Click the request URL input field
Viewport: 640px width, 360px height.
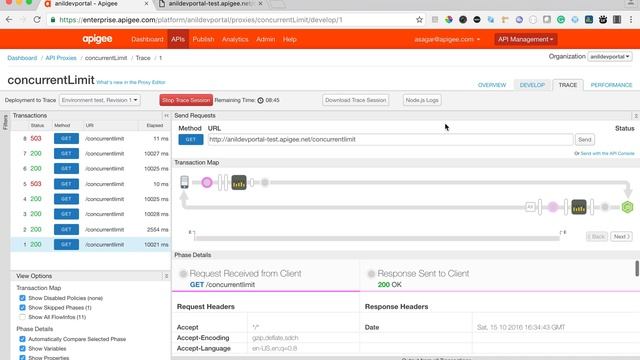390,140
